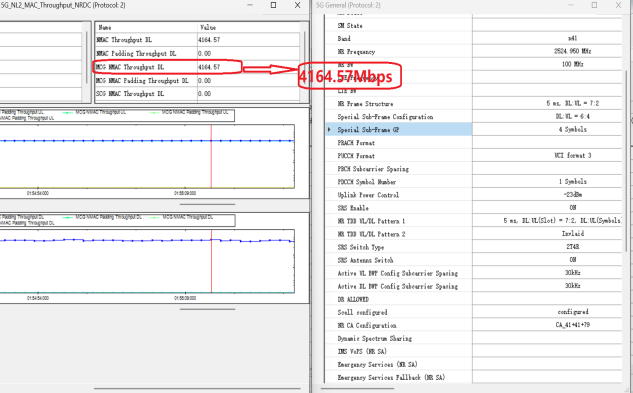Select the MCG NMAC Throughput DL row
The height and width of the screenshot is (393, 633).
[x=198, y=67]
